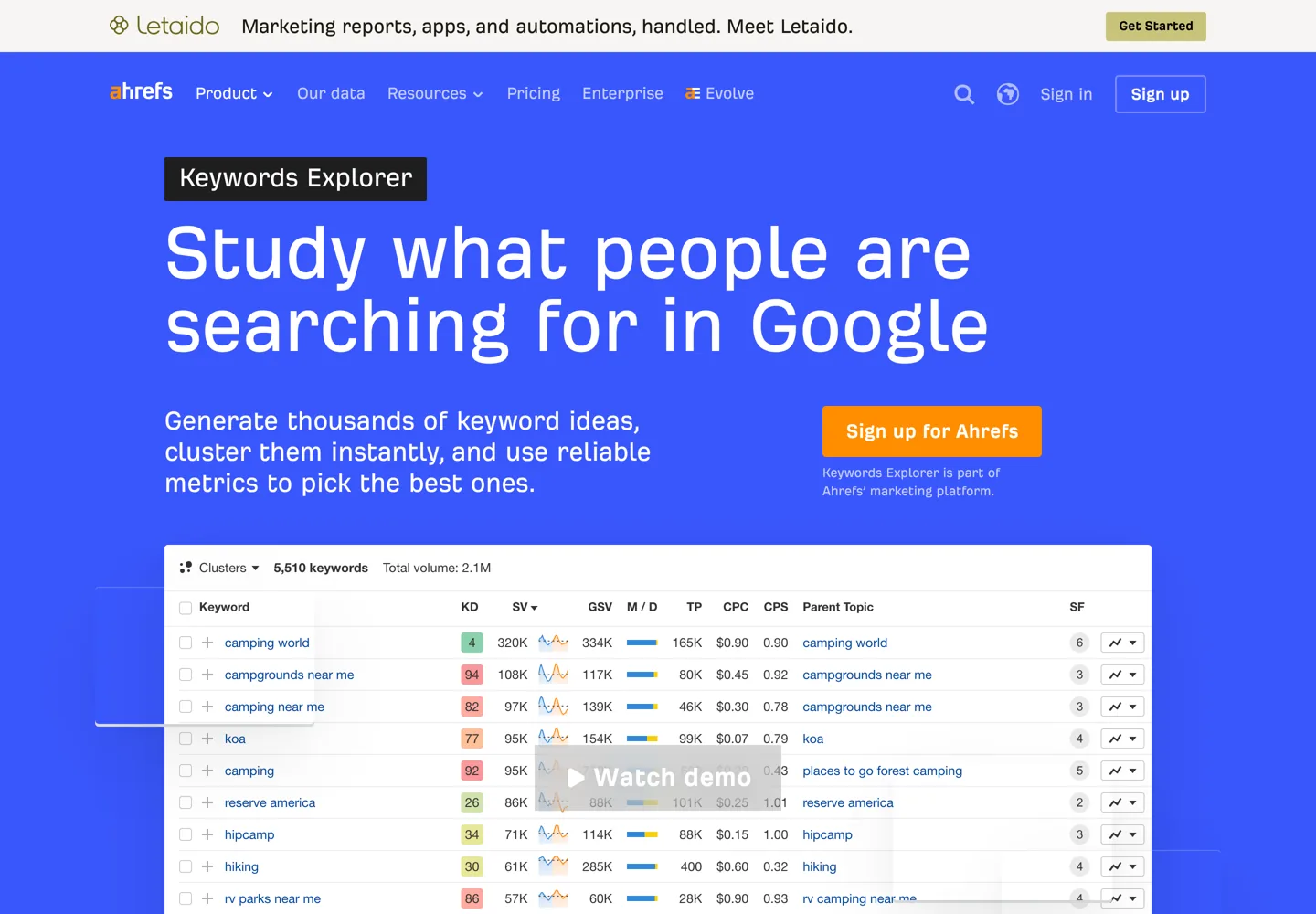Click plus icon in the camping row
The height and width of the screenshot is (914, 1316).
pyautogui.click(x=207, y=771)
